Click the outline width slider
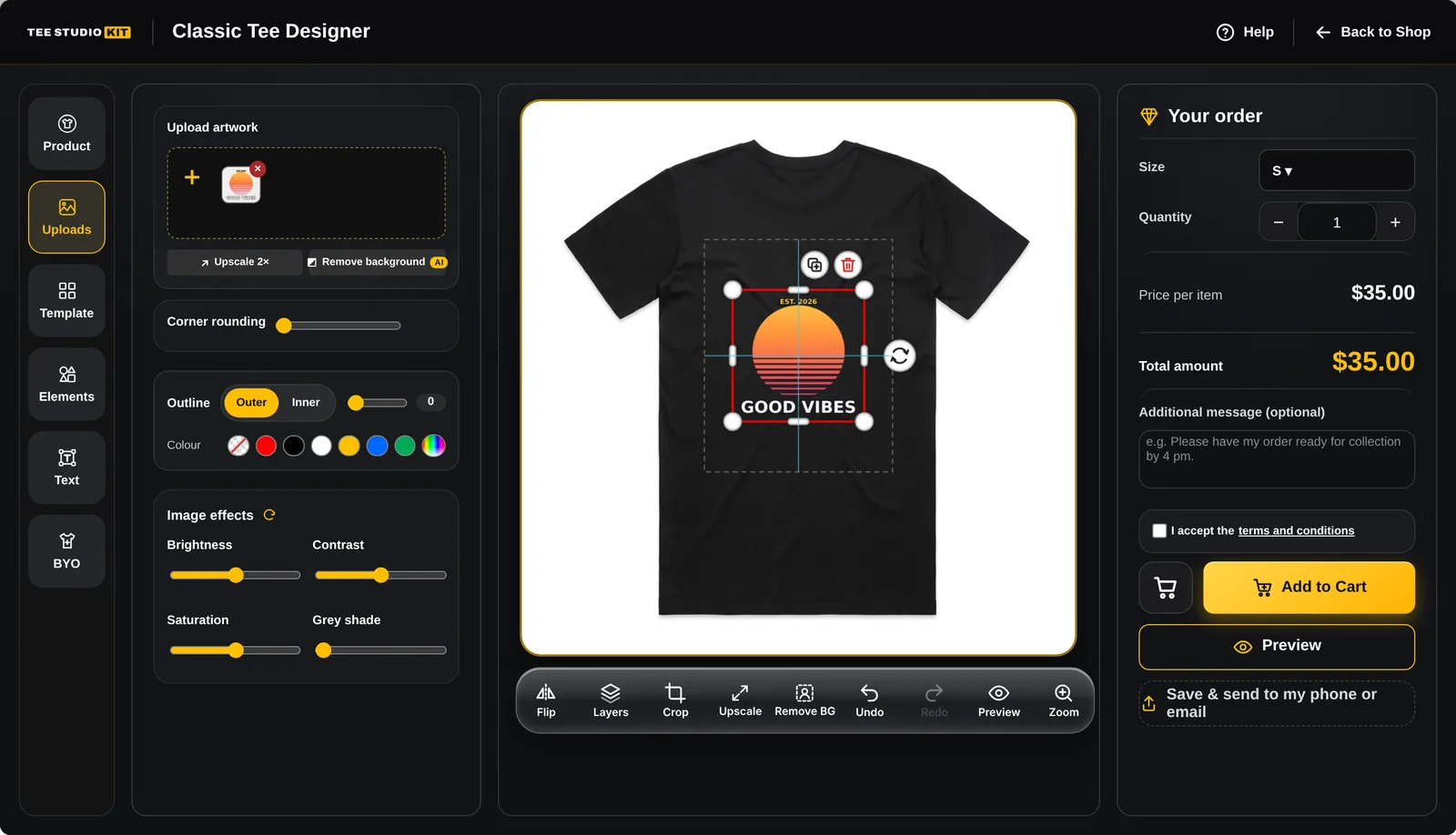 tap(378, 402)
